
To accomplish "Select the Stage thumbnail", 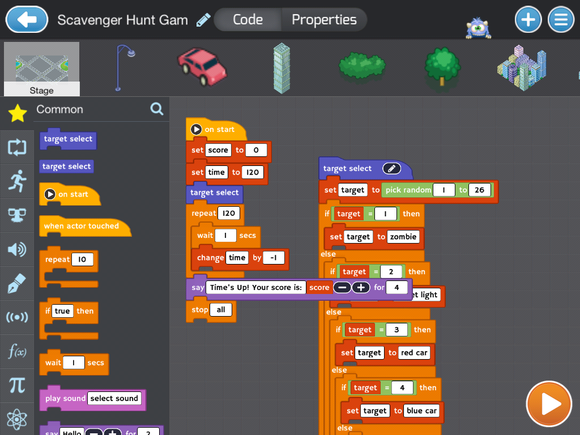I will 41,69.
